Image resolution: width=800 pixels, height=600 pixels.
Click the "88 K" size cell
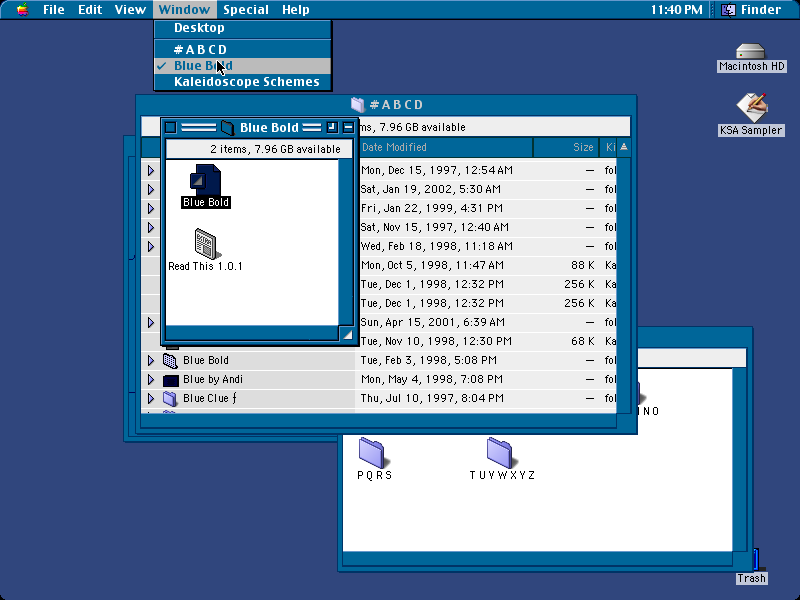(583, 265)
